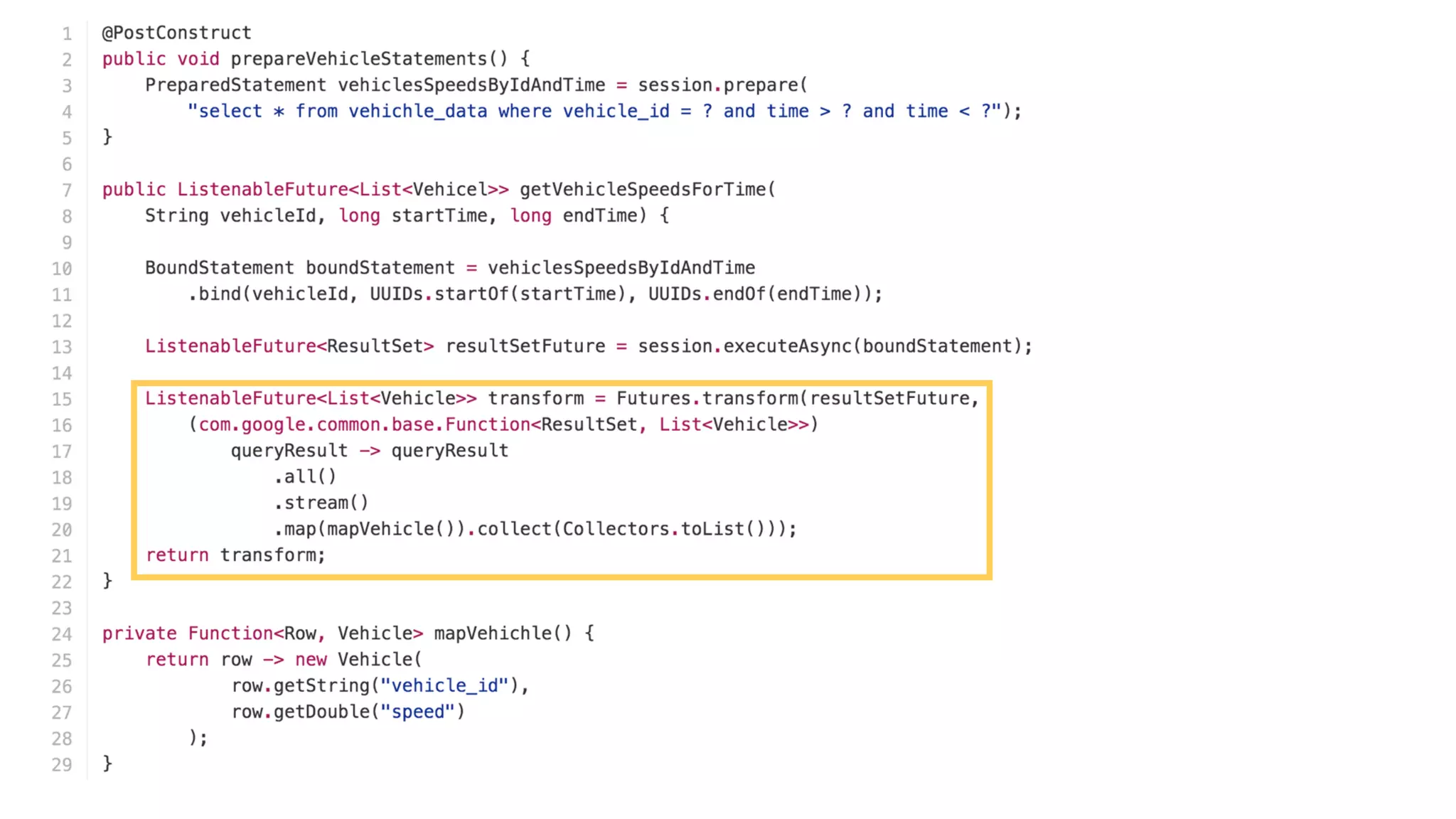The image size is (1456, 819).
Task: Click line number 7 in gutter
Action: pos(67,191)
